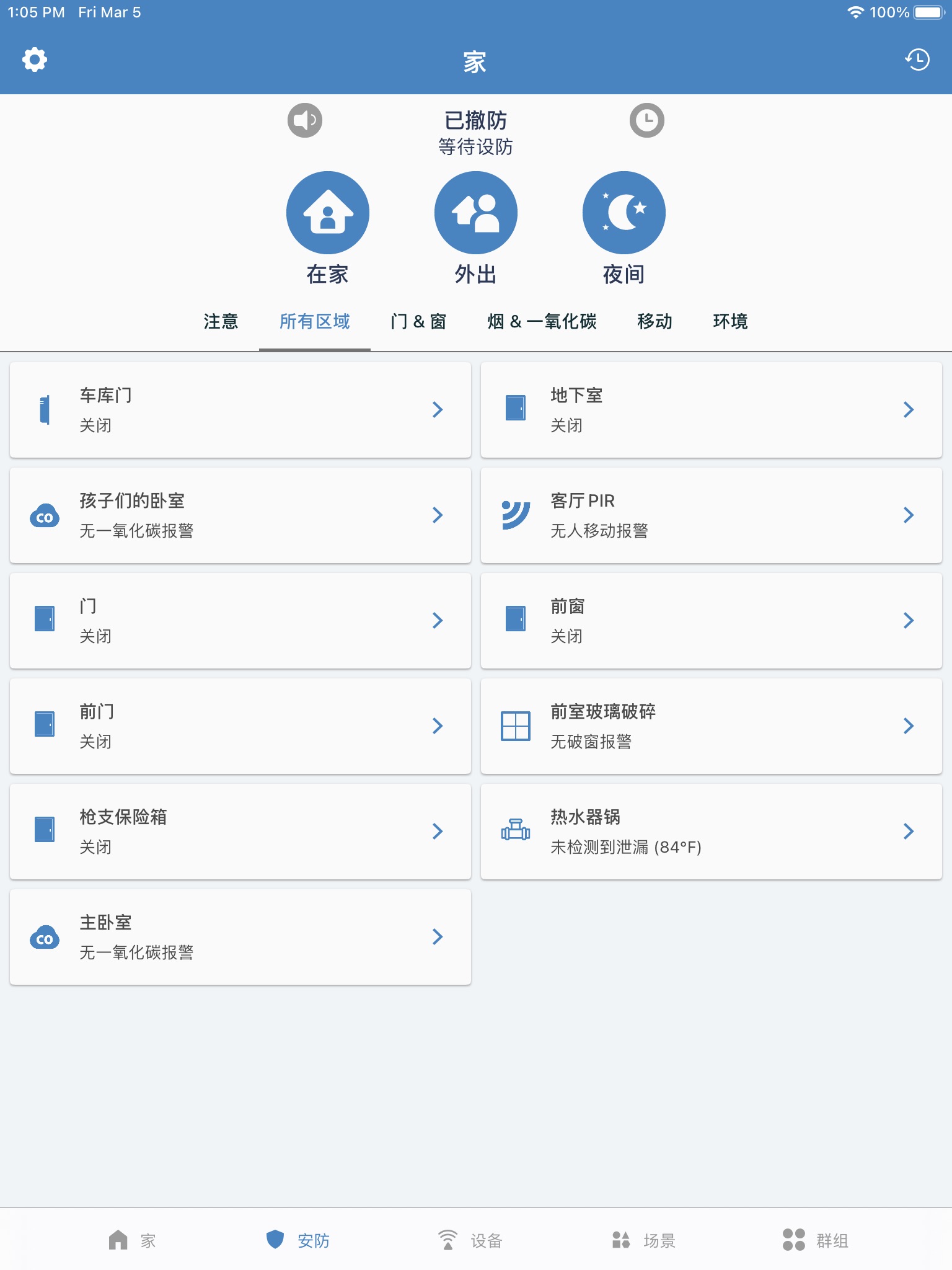Image resolution: width=952 pixels, height=1270 pixels.
Task: Tap the CO icon for 主卧室
Action: point(45,938)
